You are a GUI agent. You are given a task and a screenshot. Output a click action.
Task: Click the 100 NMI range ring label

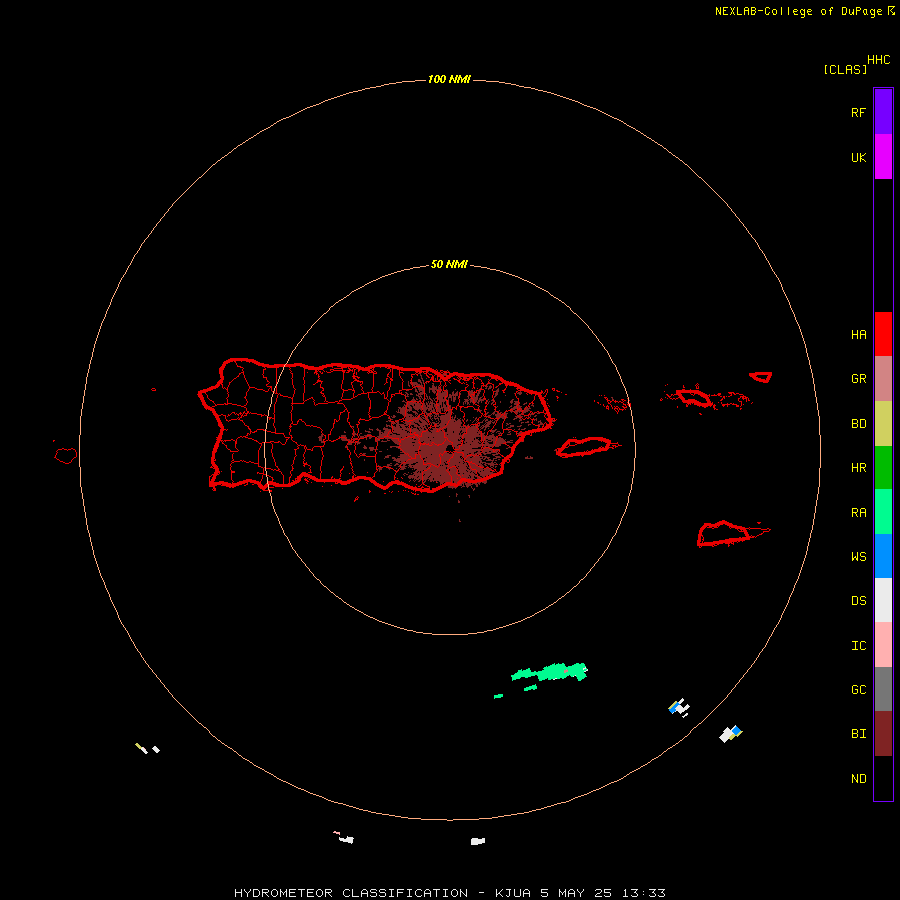(449, 79)
